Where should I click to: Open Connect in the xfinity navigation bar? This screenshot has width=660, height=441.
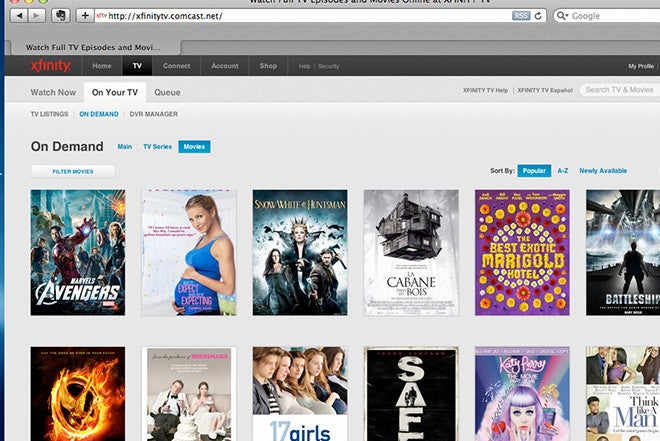point(176,66)
